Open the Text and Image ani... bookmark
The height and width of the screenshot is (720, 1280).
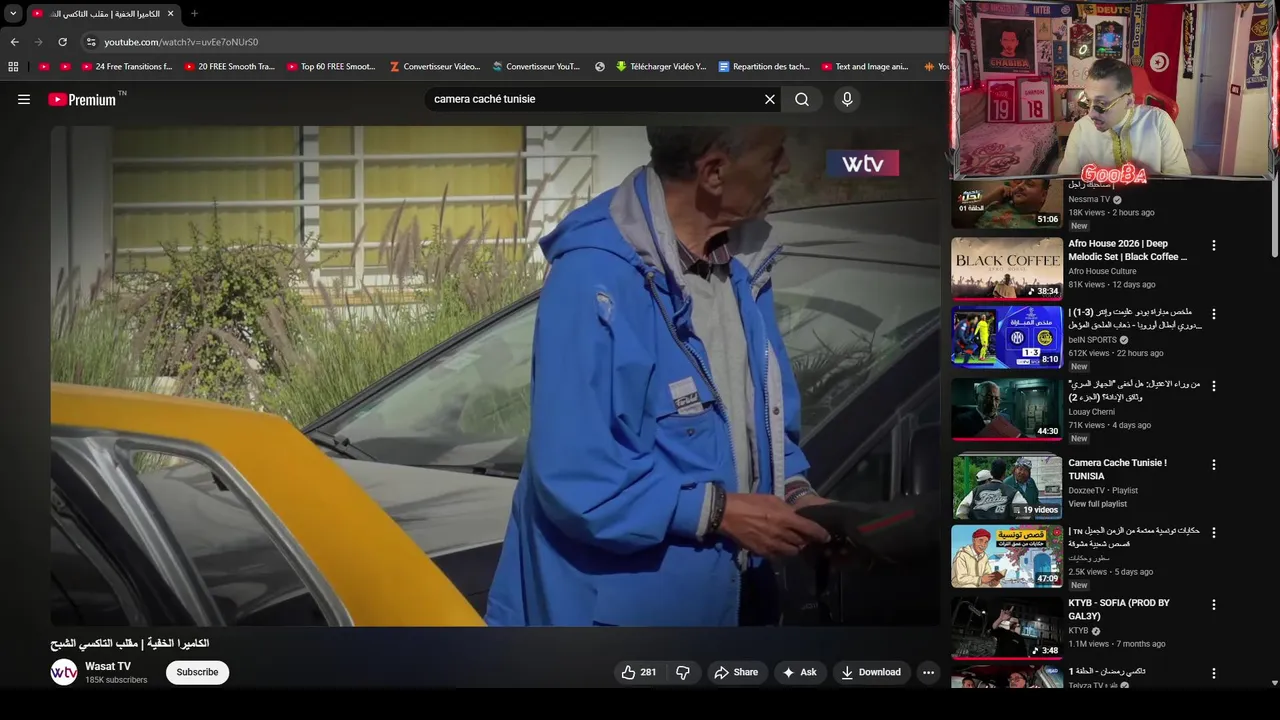(865, 67)
